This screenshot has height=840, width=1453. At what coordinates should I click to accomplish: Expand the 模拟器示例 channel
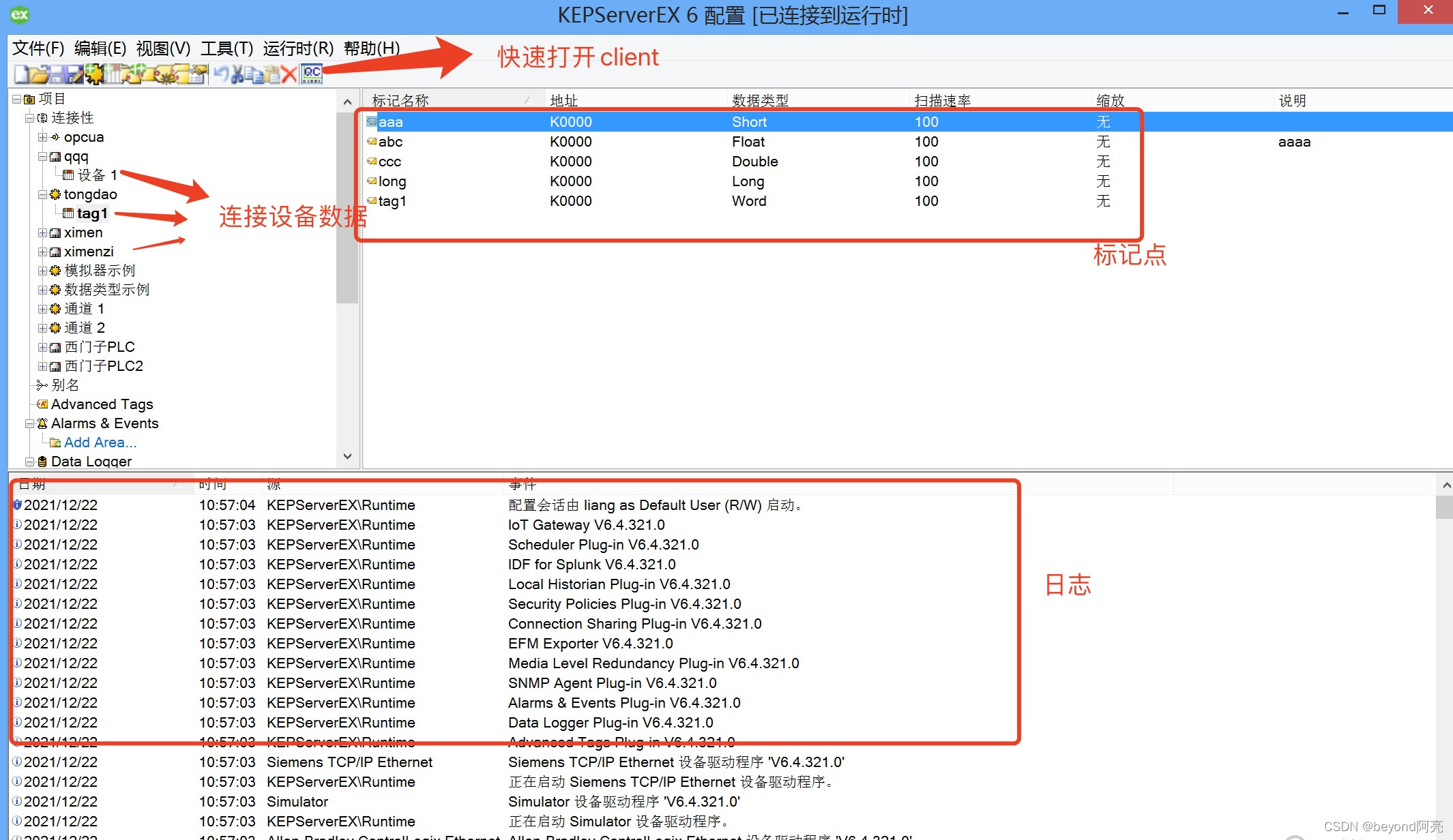coord(42,271)
